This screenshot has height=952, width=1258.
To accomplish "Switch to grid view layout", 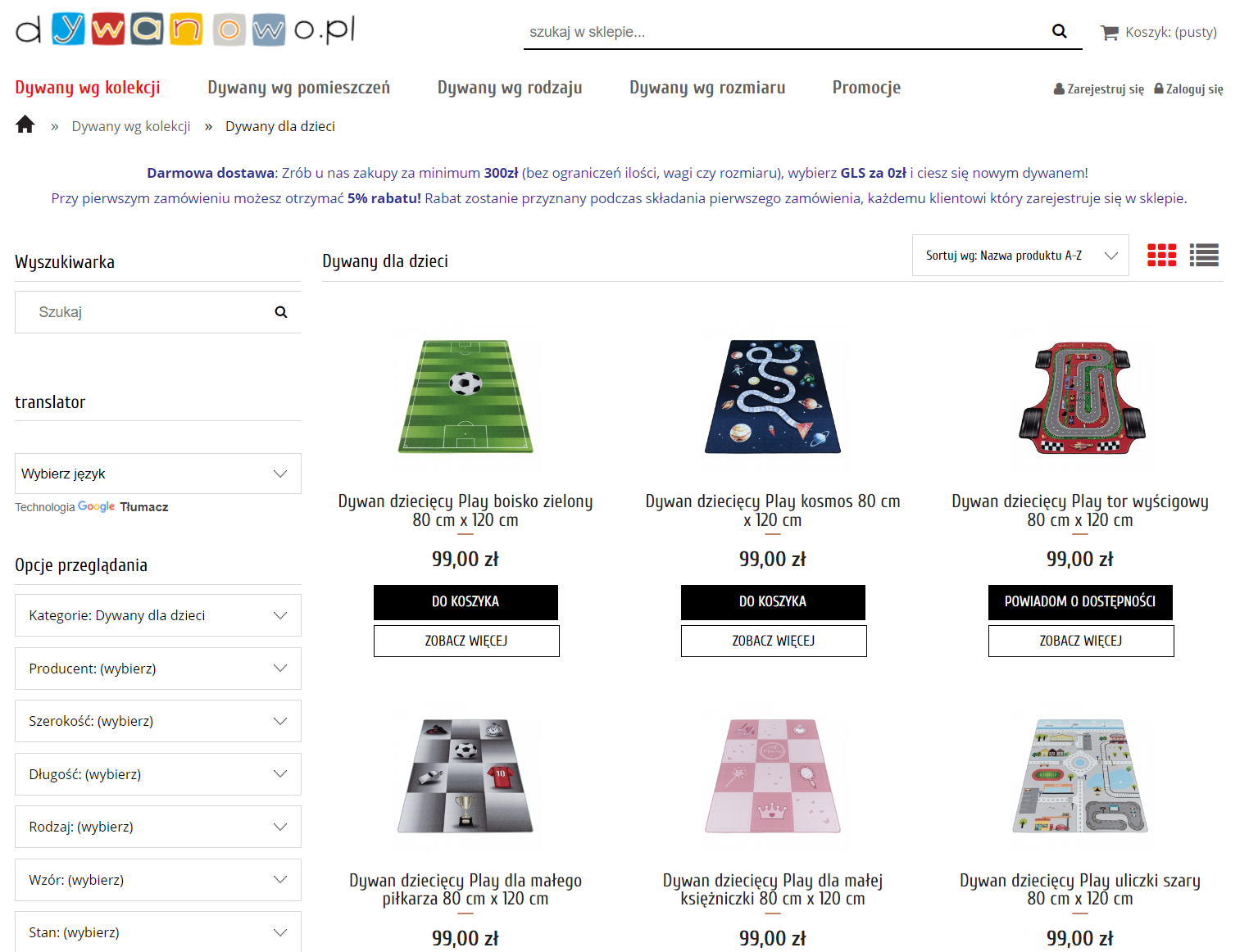I will click(x=1161, y=256).
